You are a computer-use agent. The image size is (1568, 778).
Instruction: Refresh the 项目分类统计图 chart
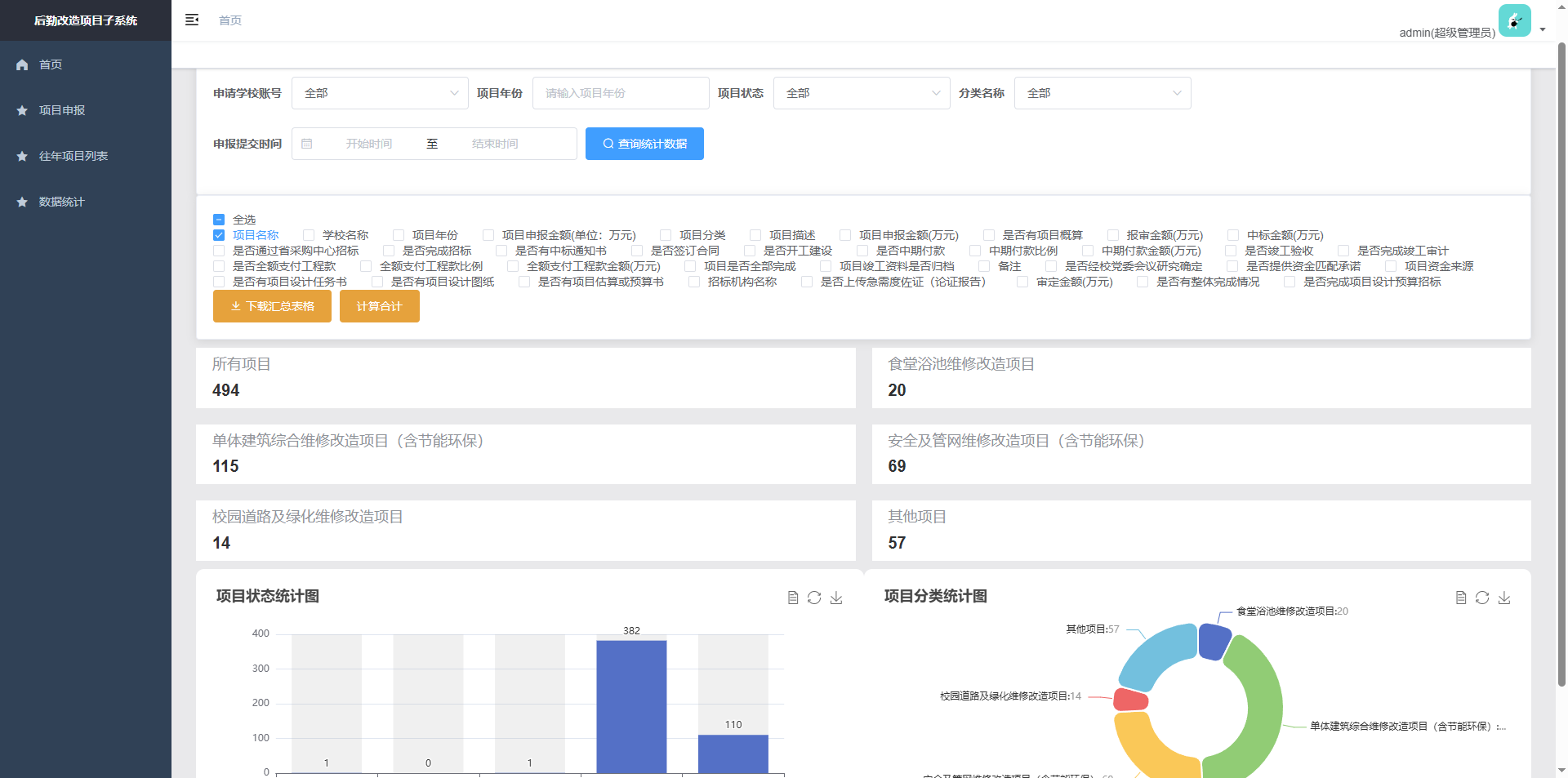[x=1482, y=598]
